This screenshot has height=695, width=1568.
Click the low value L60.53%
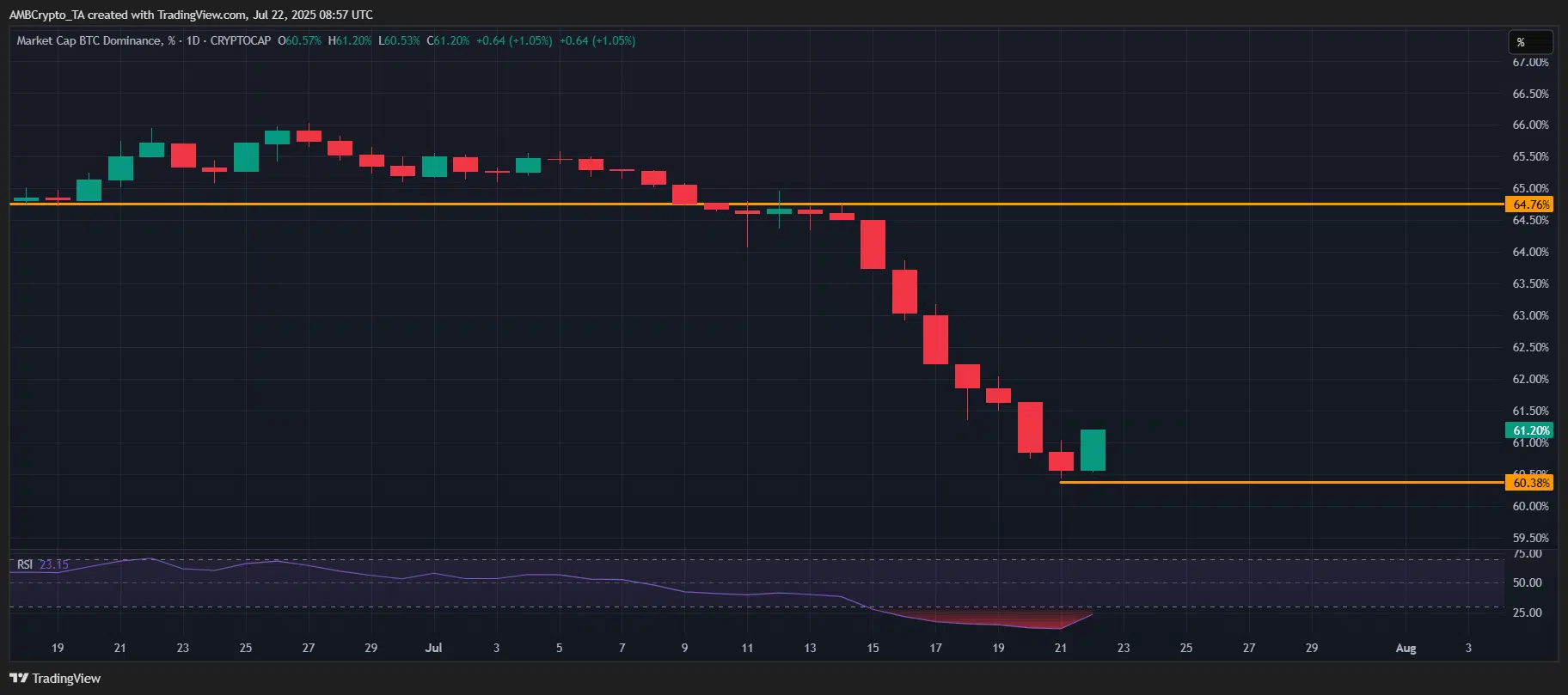[399, 40]
